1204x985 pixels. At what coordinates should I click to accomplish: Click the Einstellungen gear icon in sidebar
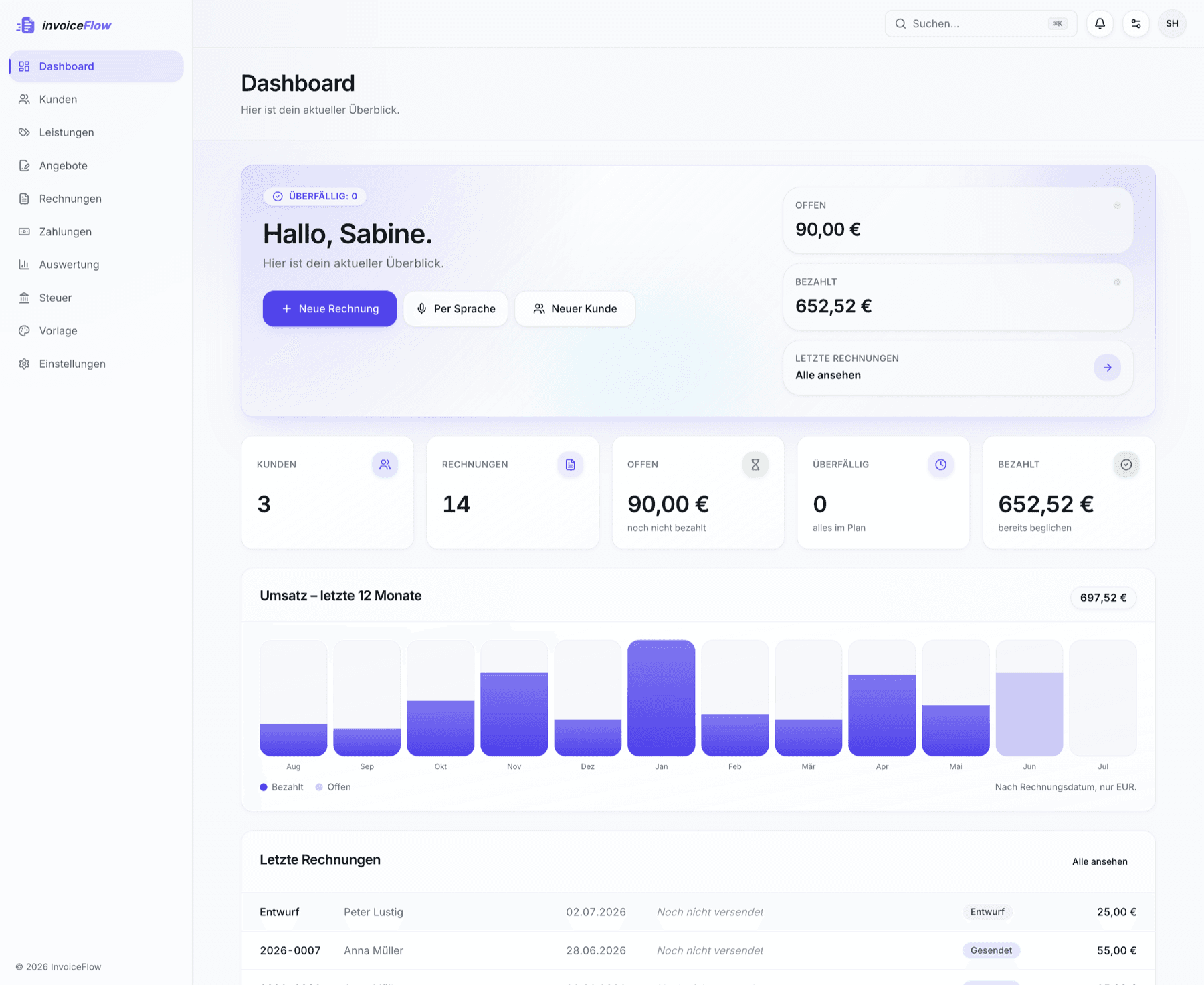point(24,364)
